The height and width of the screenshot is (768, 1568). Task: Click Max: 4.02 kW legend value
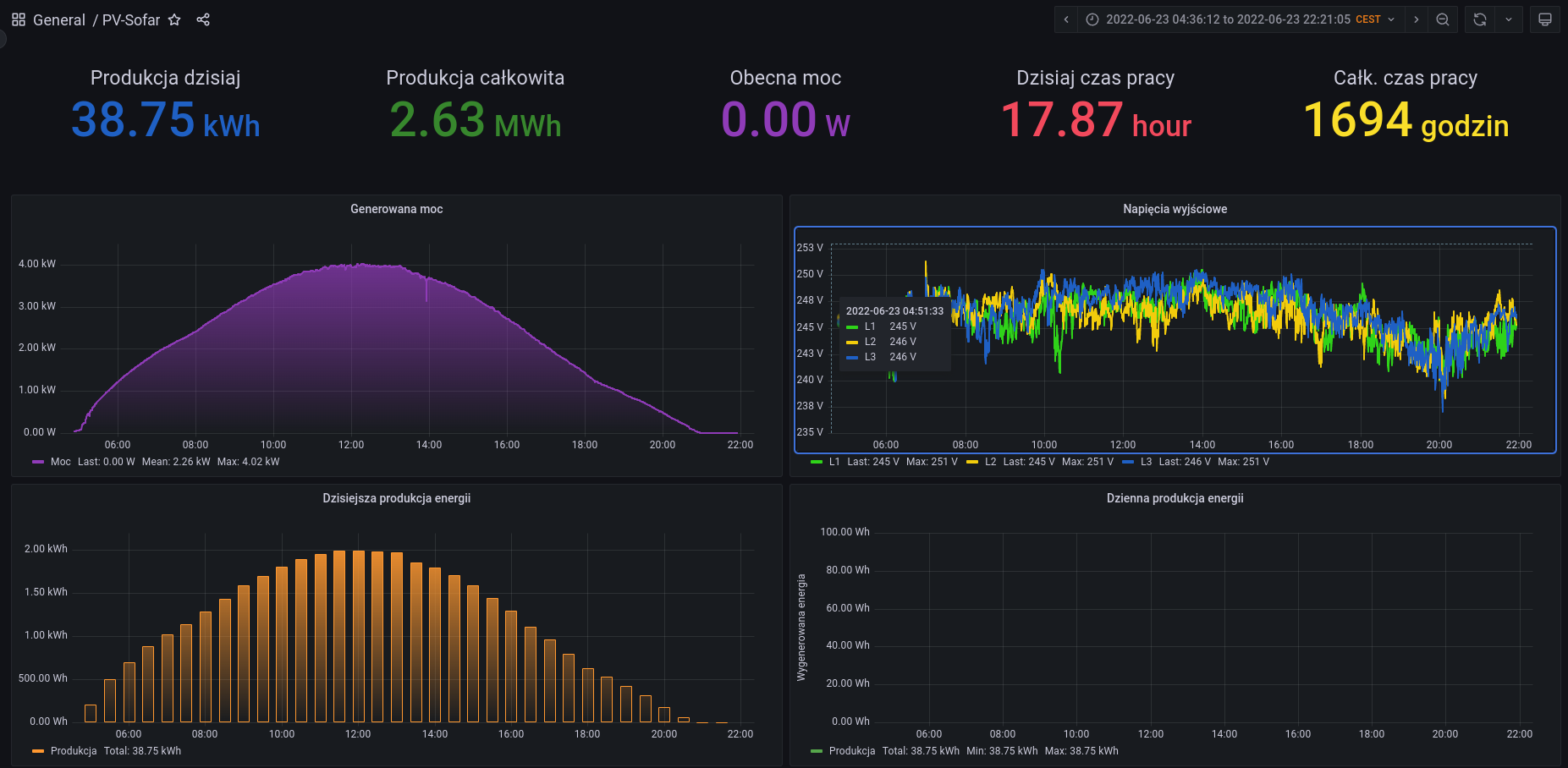coord(248,462)
